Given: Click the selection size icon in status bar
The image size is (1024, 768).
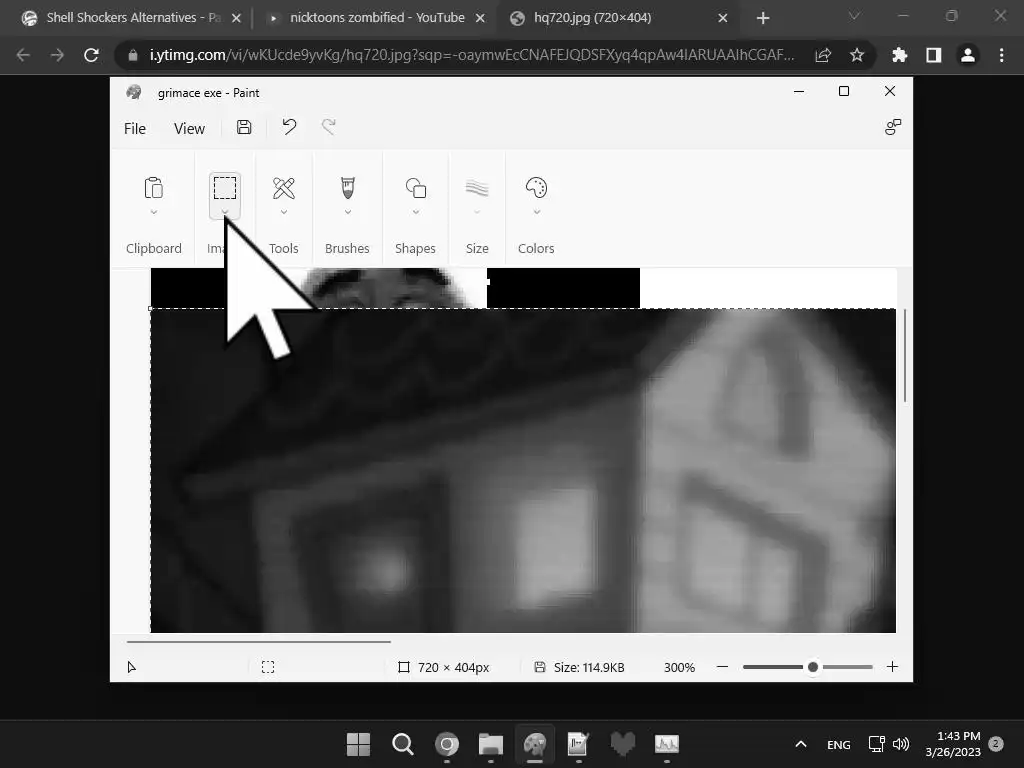Looking at the screenshot, I should pyautogui.click(x=268, y=667).
